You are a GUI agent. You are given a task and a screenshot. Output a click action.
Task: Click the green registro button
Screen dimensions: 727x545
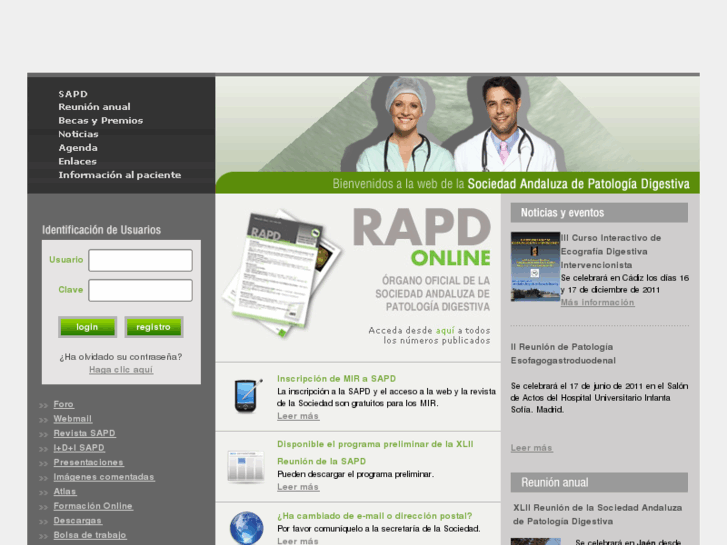[x=153, y=327]
